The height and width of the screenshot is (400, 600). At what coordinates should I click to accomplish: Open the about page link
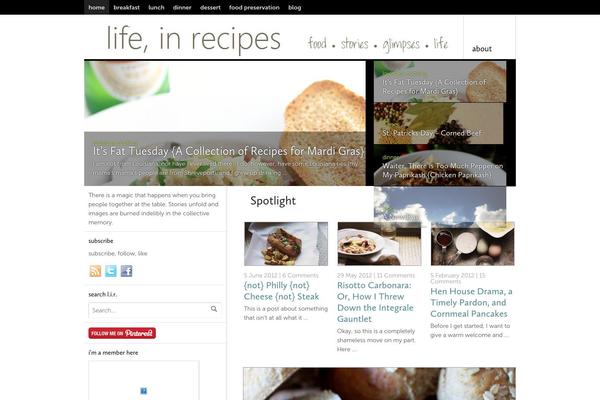[482, 49]
